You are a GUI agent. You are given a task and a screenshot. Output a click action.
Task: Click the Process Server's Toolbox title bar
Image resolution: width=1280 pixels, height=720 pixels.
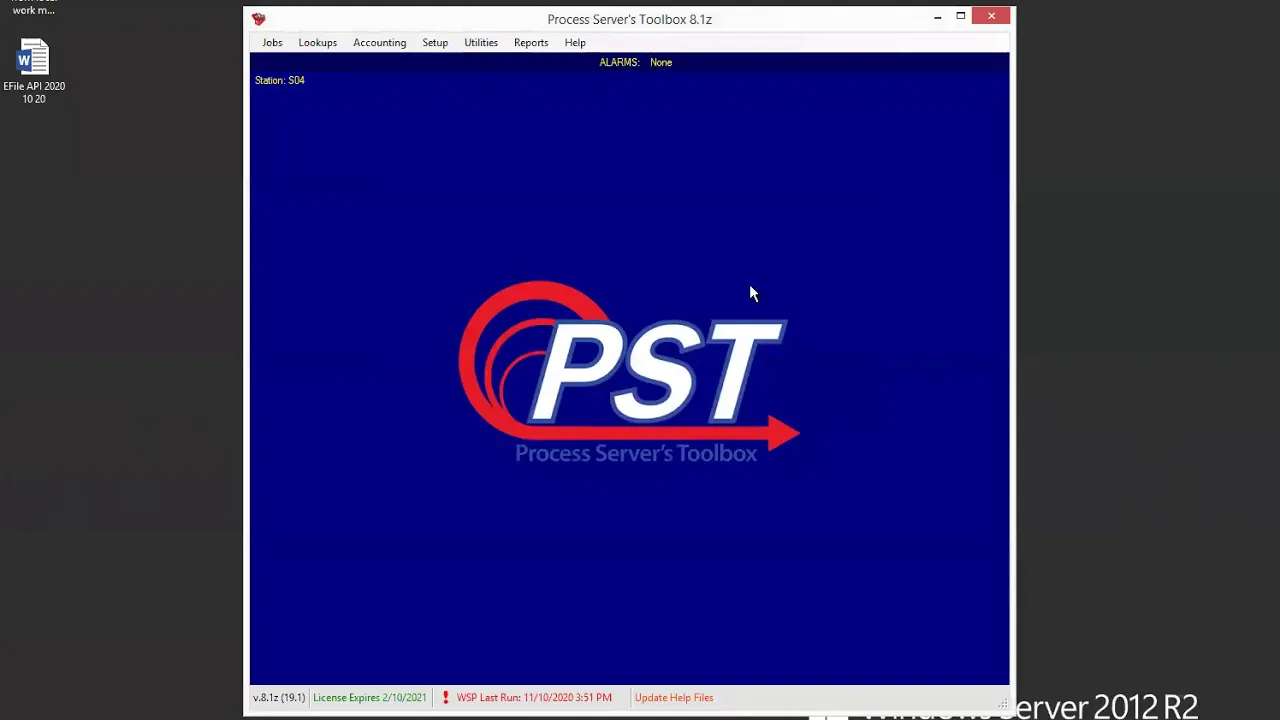(629, 19)
